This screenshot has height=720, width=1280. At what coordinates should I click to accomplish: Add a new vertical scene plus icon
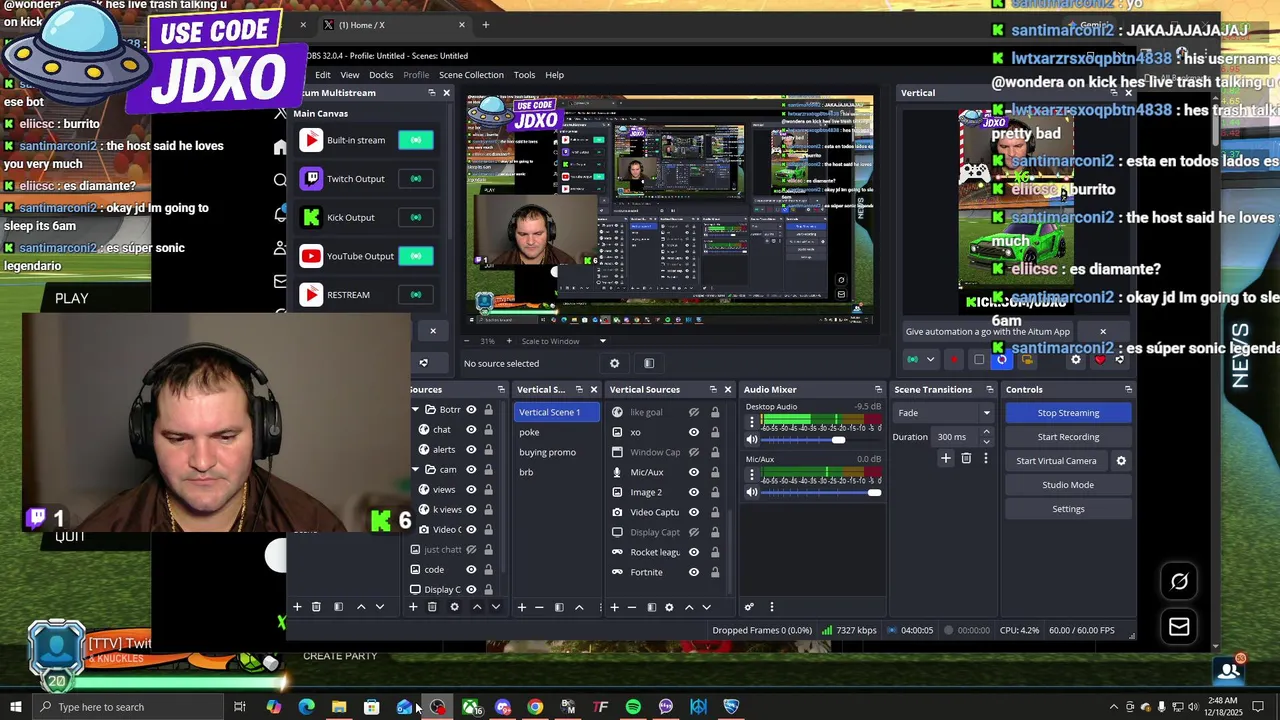pyautogui.click(x=521, y=607)
